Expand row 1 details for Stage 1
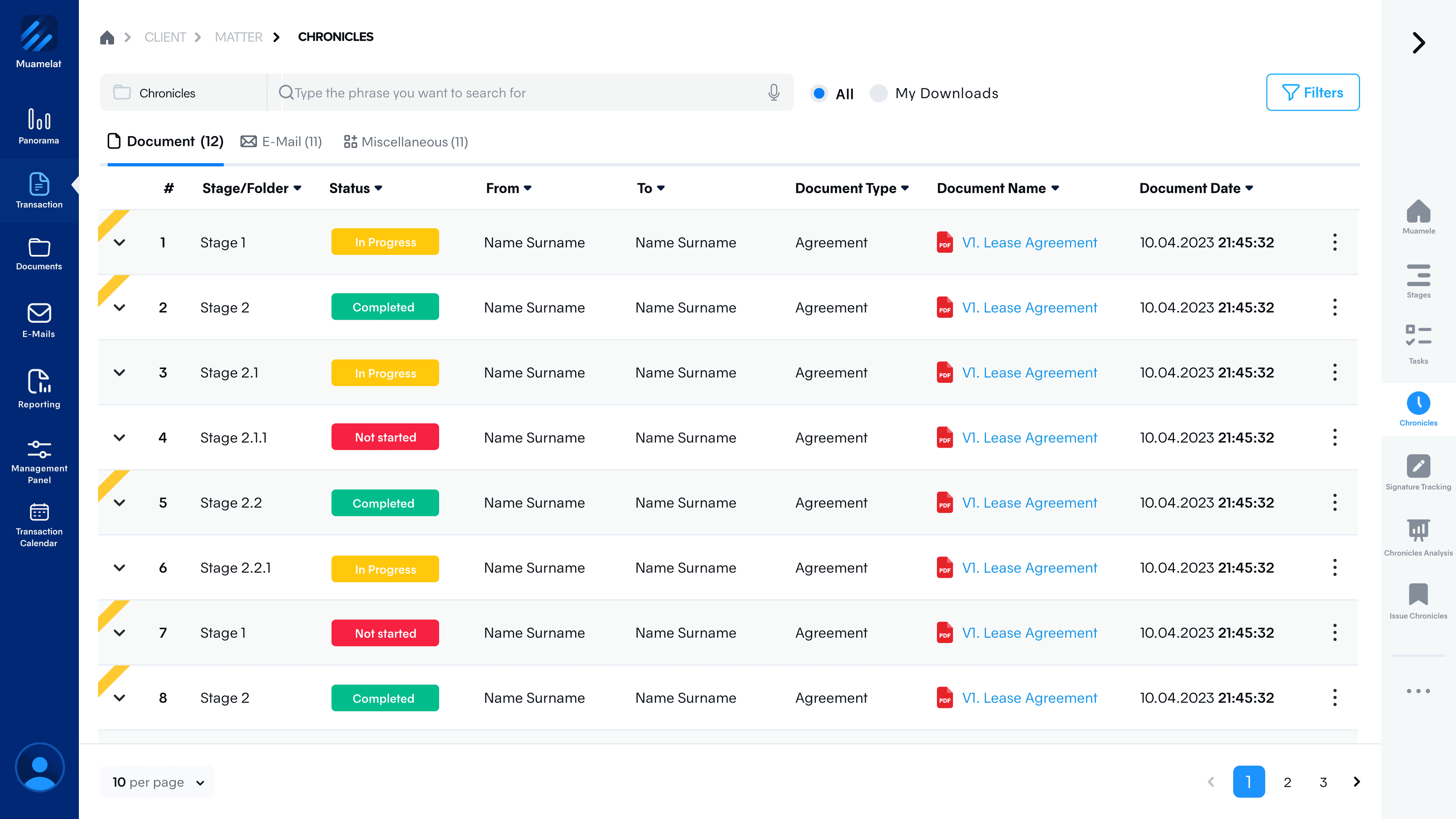This screenshot has width=1456, height=819. click(x=119, y=242)
